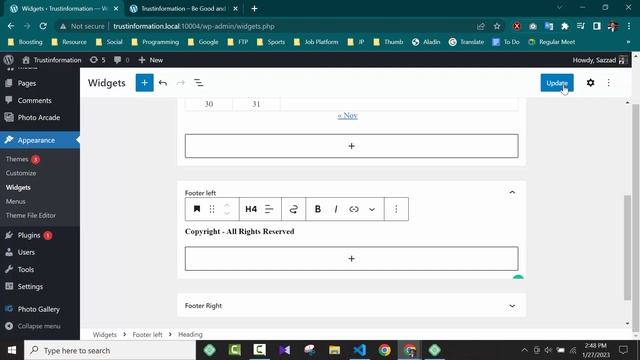Open the To Do bookmark
640x360 pixels.
pos(506,42)
